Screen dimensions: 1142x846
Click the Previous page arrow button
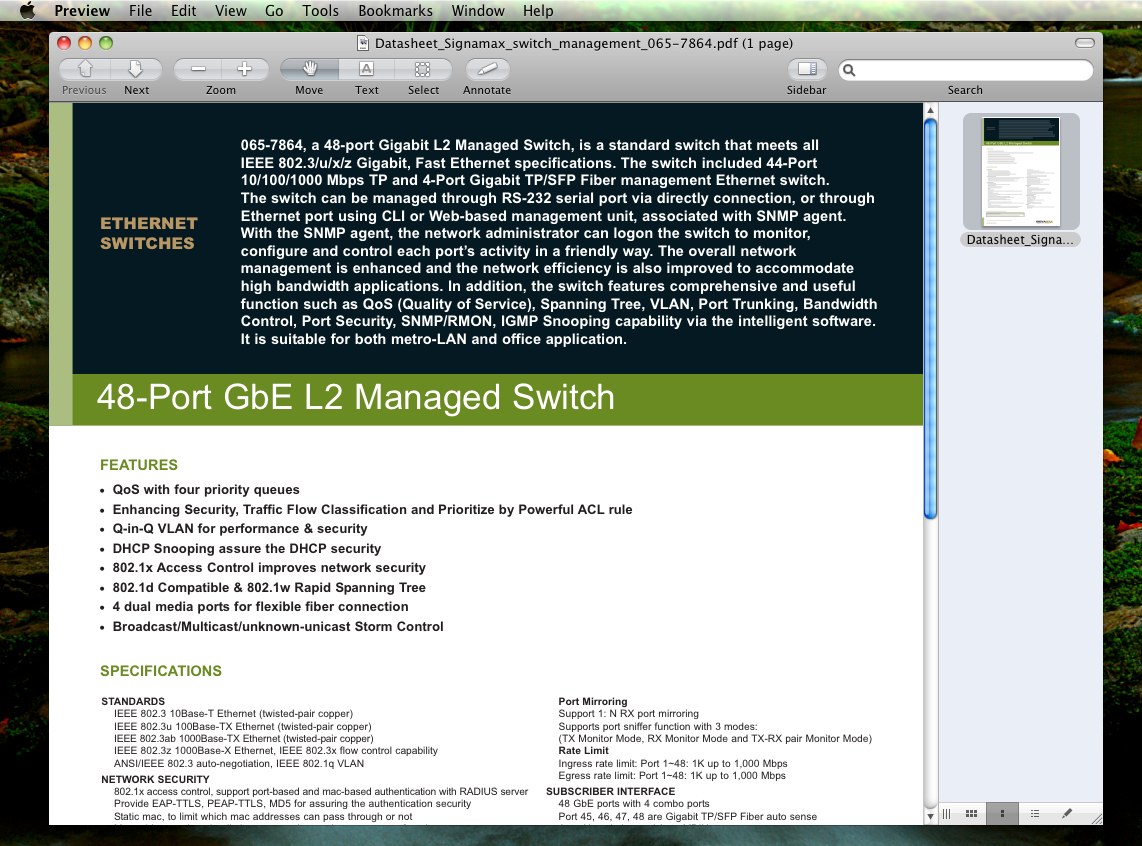[85, 69]
